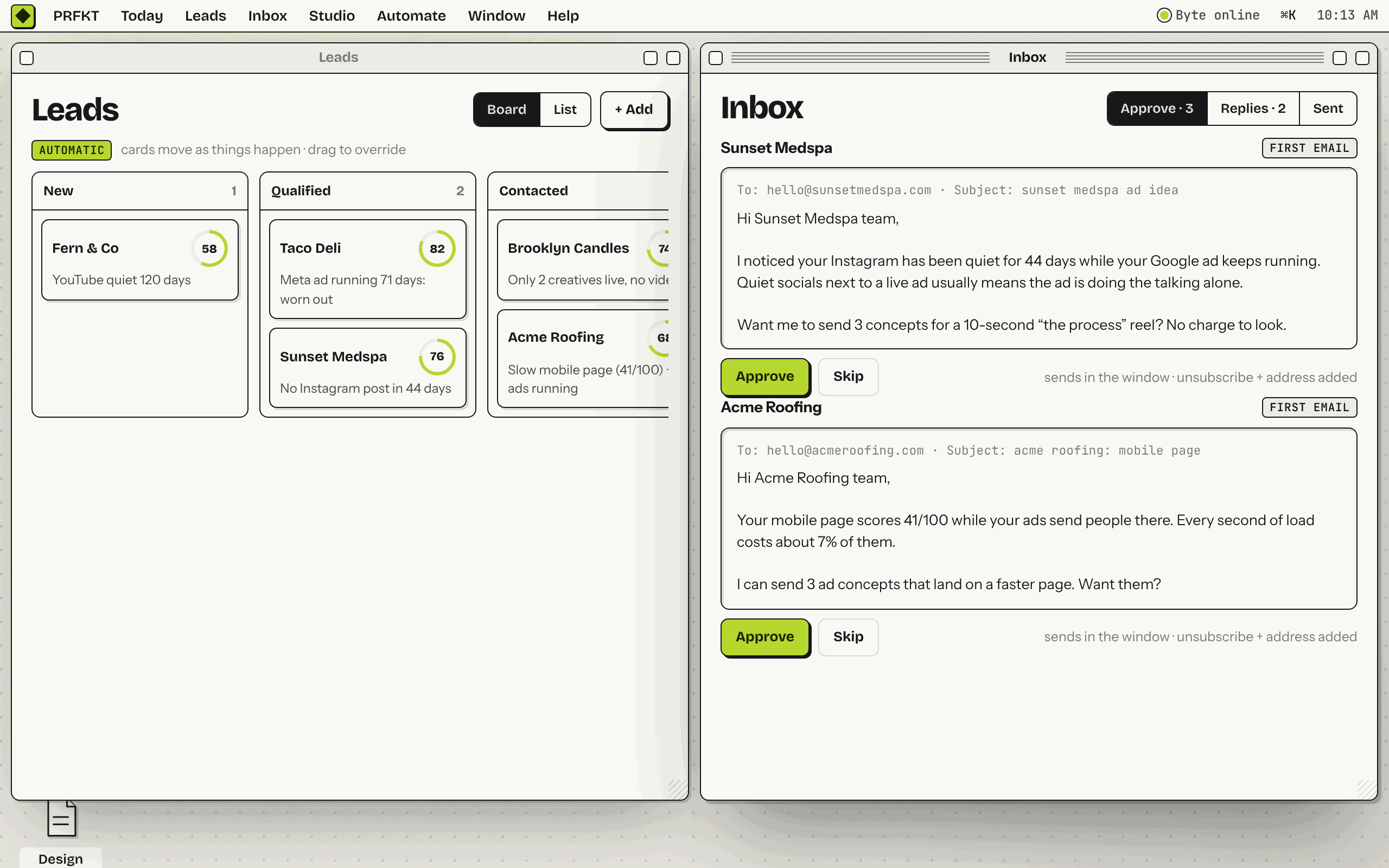Select the Replies · 2 tab

click(1253, 108)
